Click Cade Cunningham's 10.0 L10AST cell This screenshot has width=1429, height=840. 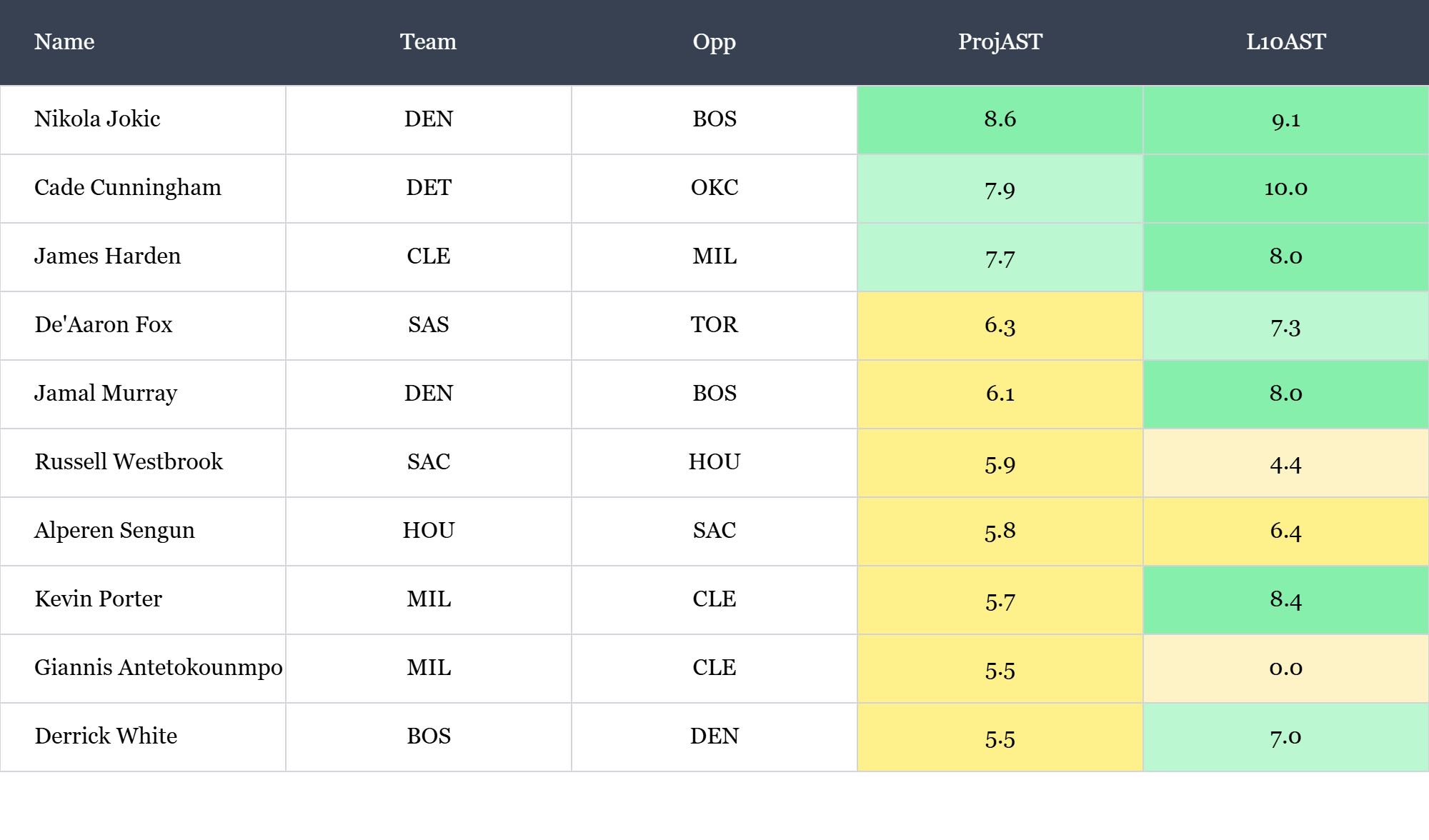tap(1285, 187)
